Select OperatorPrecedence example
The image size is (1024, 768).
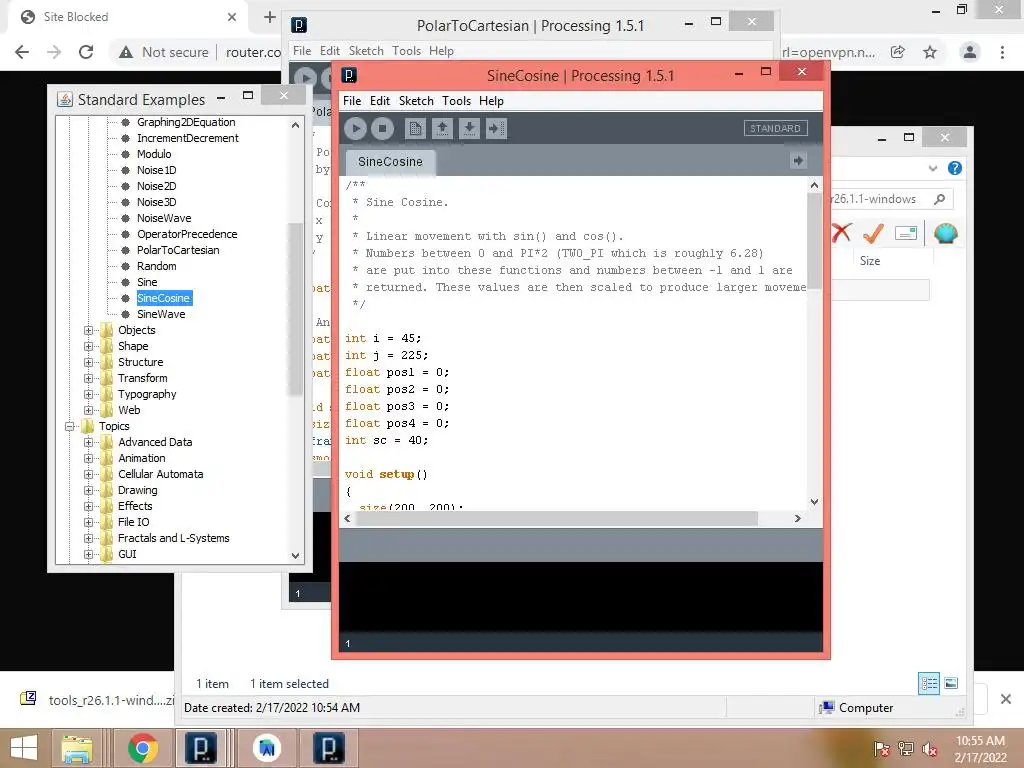pyautogui.click(x=187, y=234)
